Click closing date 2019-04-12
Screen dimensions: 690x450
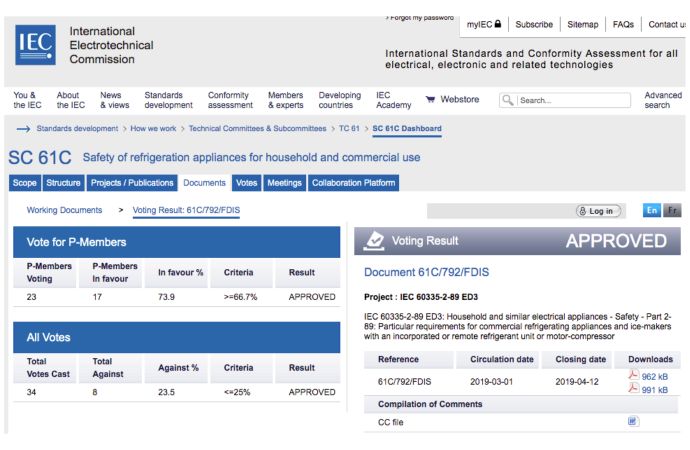[x=576, y=381]
